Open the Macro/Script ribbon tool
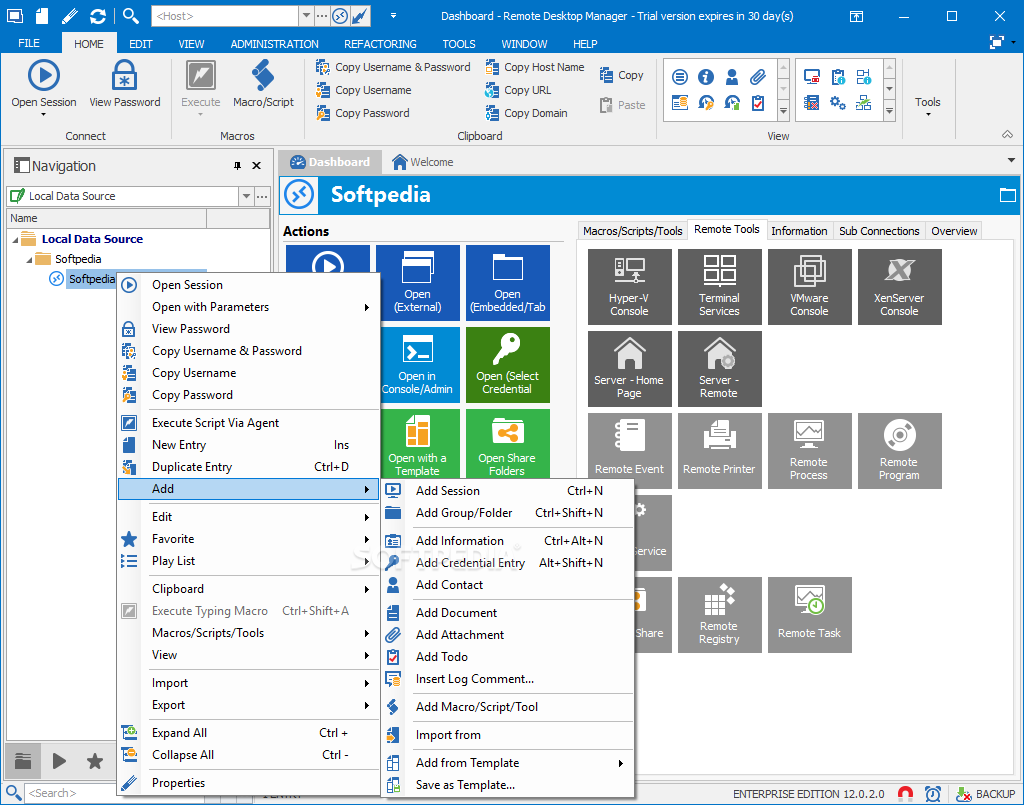Screen dimensions: 1024x805 coord(263,84)
